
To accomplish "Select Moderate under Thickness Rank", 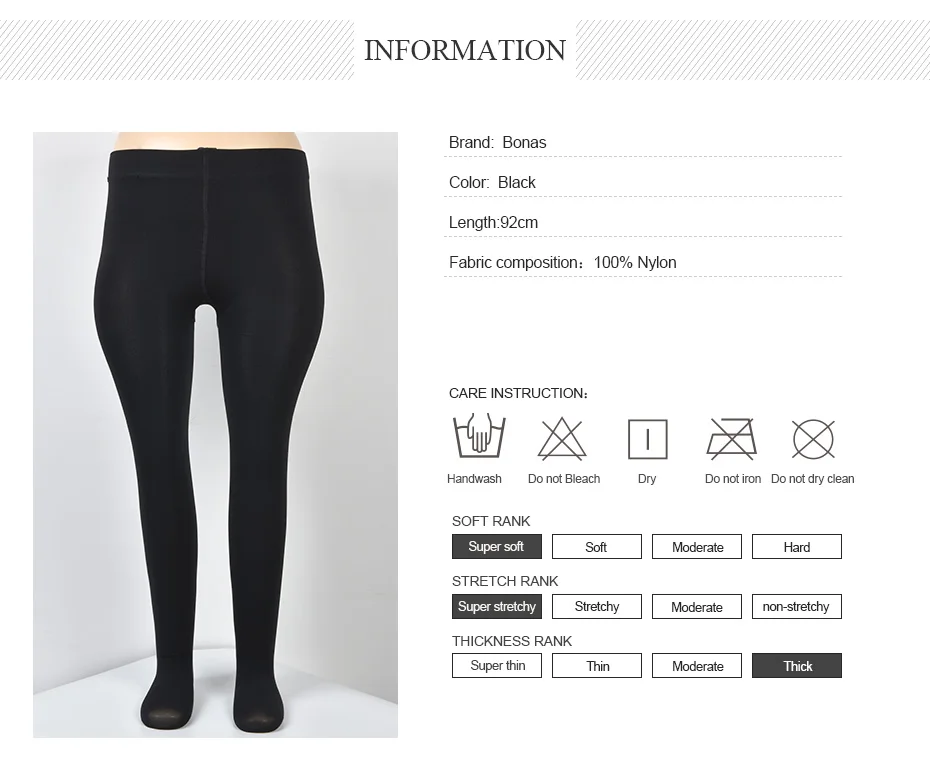I will point(697,666).
